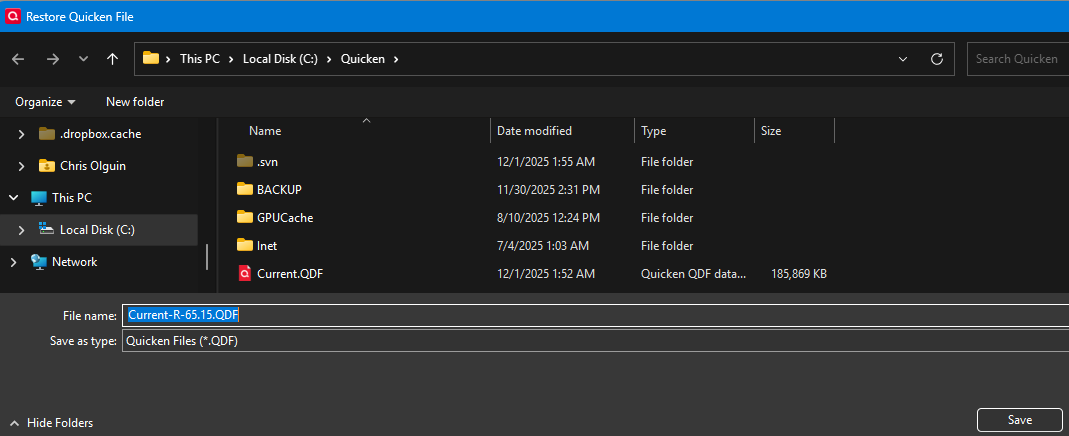Click date 7/4/2025 1:03 AM
Screen dimensions: 1069x436
543,246
